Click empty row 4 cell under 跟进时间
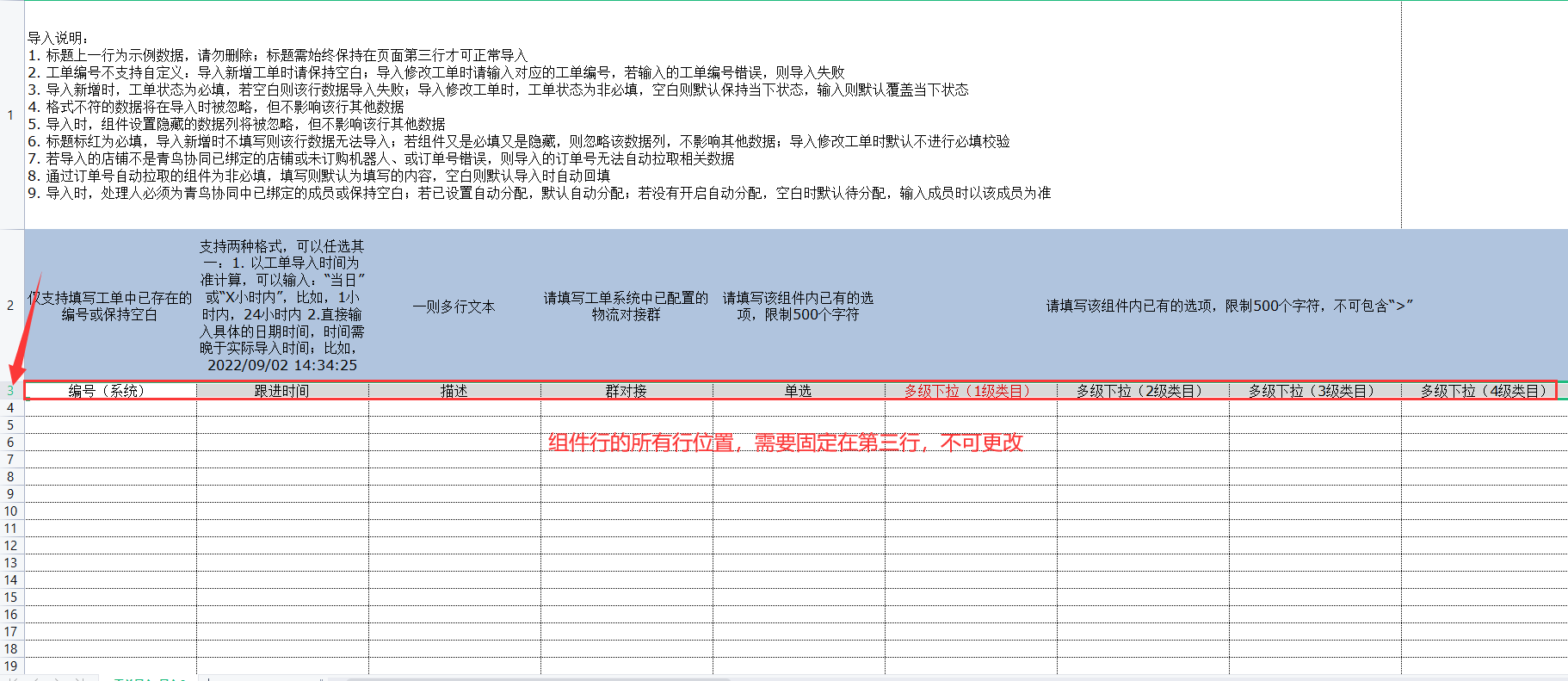 click(282, 408)
